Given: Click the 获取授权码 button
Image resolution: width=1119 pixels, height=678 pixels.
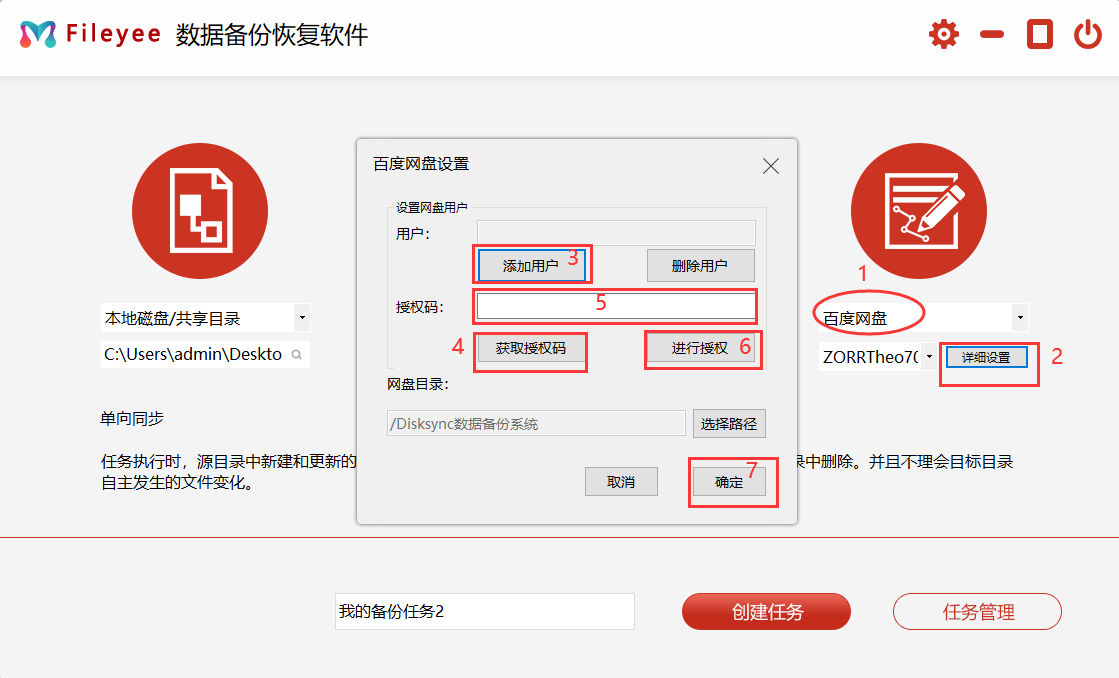Looking at the screenshot, I should (x=530, y=351).
